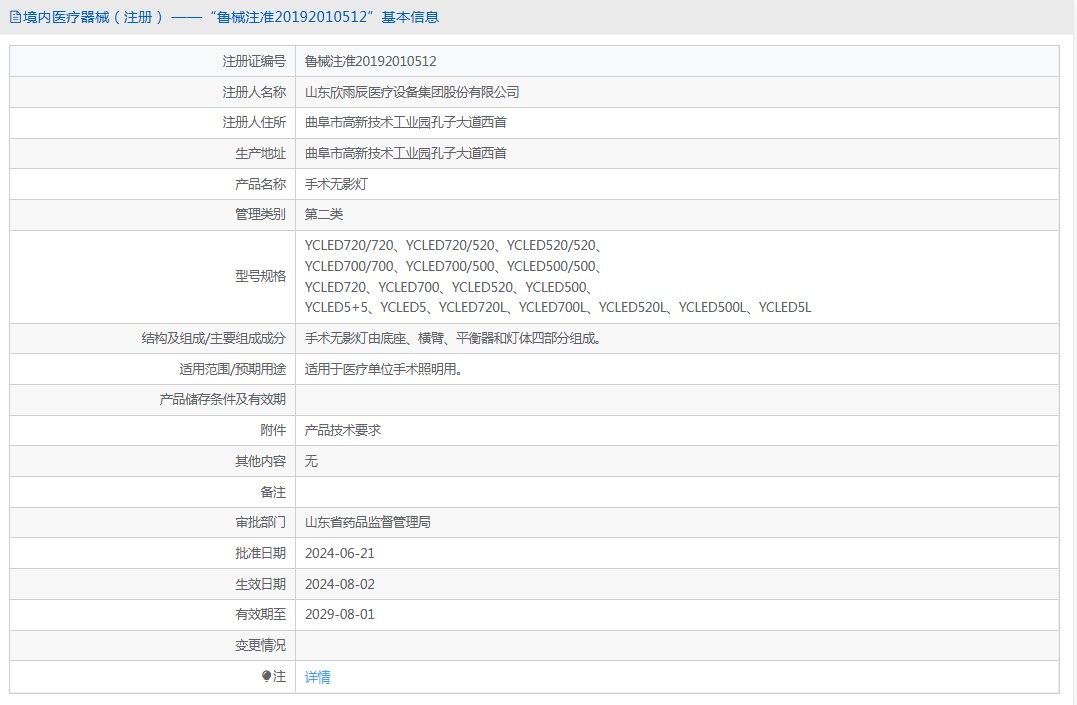The height and width of the screenshot is (705, 1077).
Task: Click the 产品技术要求 attachment text
Action: [343, 430]
